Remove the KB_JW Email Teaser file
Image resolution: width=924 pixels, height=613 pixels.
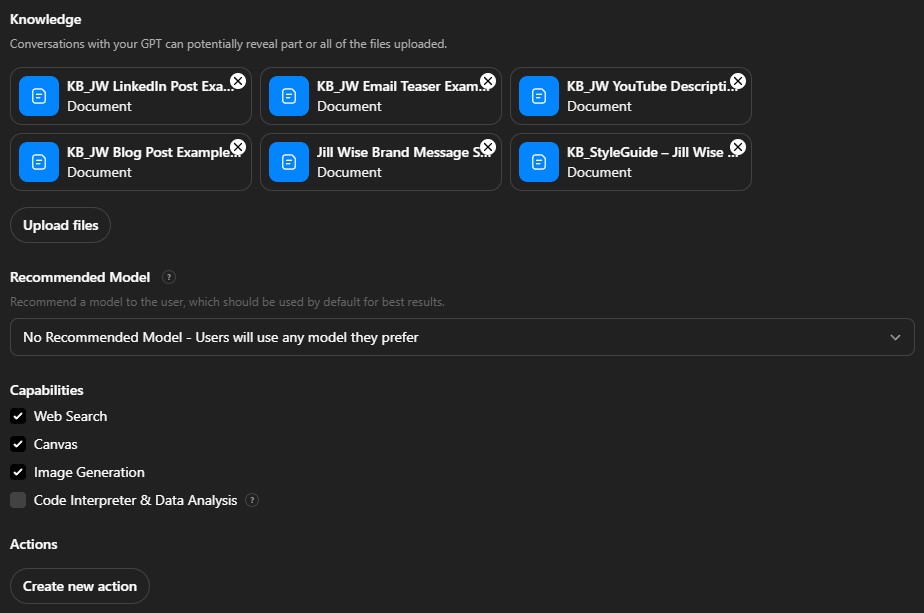(x=488, y=81)
